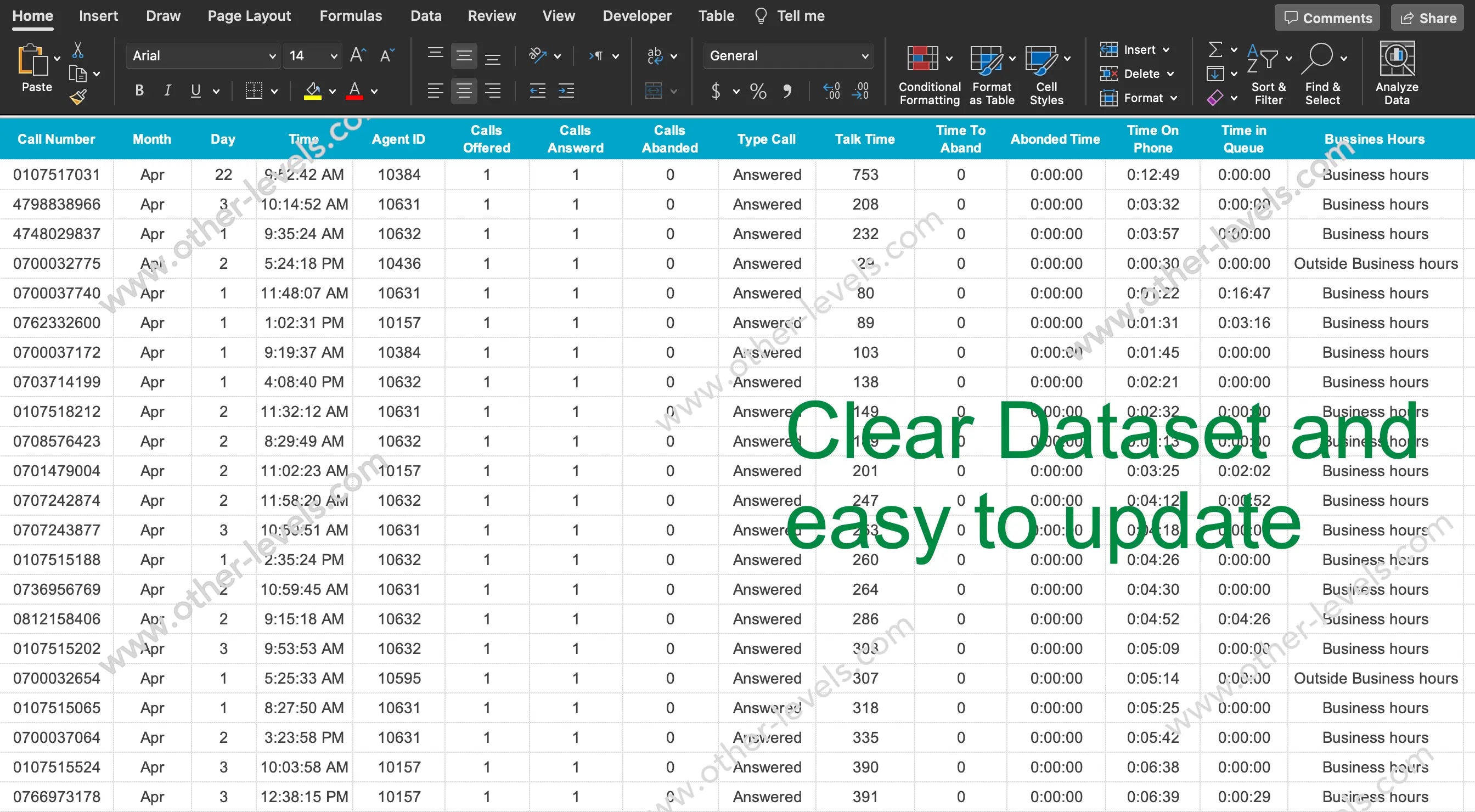Open the Arial font name dropdown

coord(273,56)
